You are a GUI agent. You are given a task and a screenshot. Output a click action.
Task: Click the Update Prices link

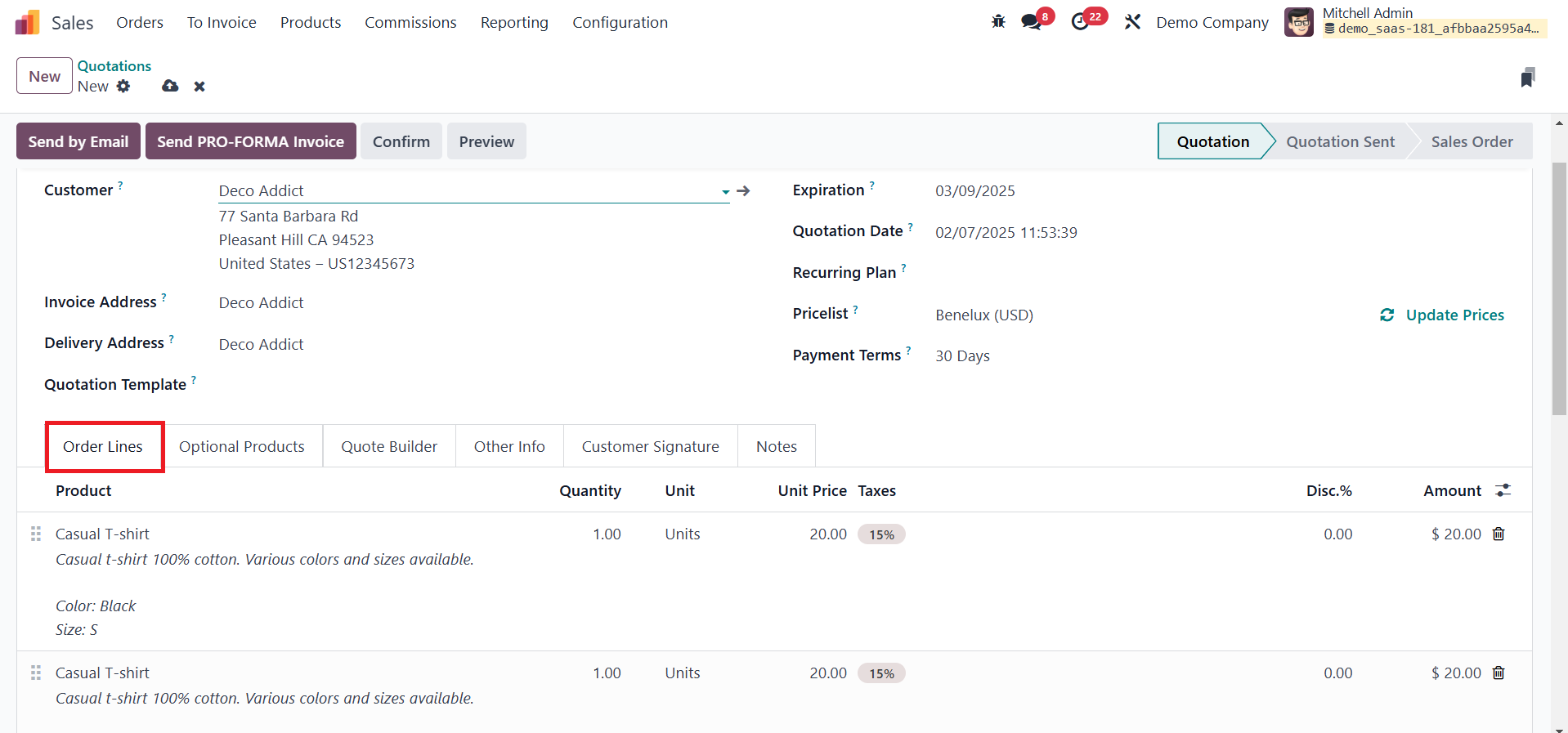1443,315
